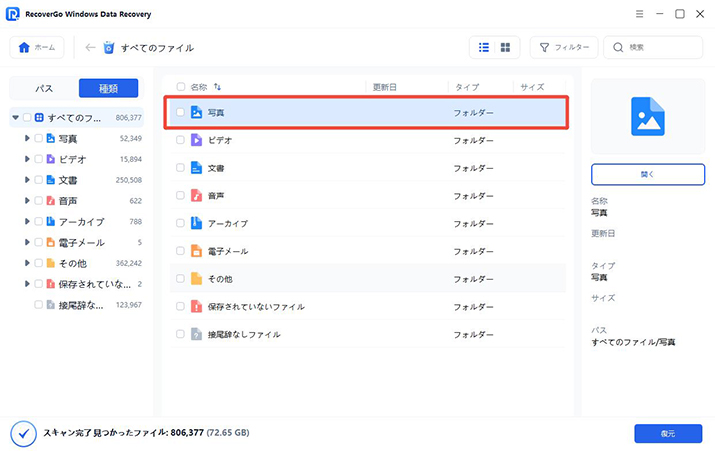Click the home icon in the ホーム button

(x=24, y=47)
